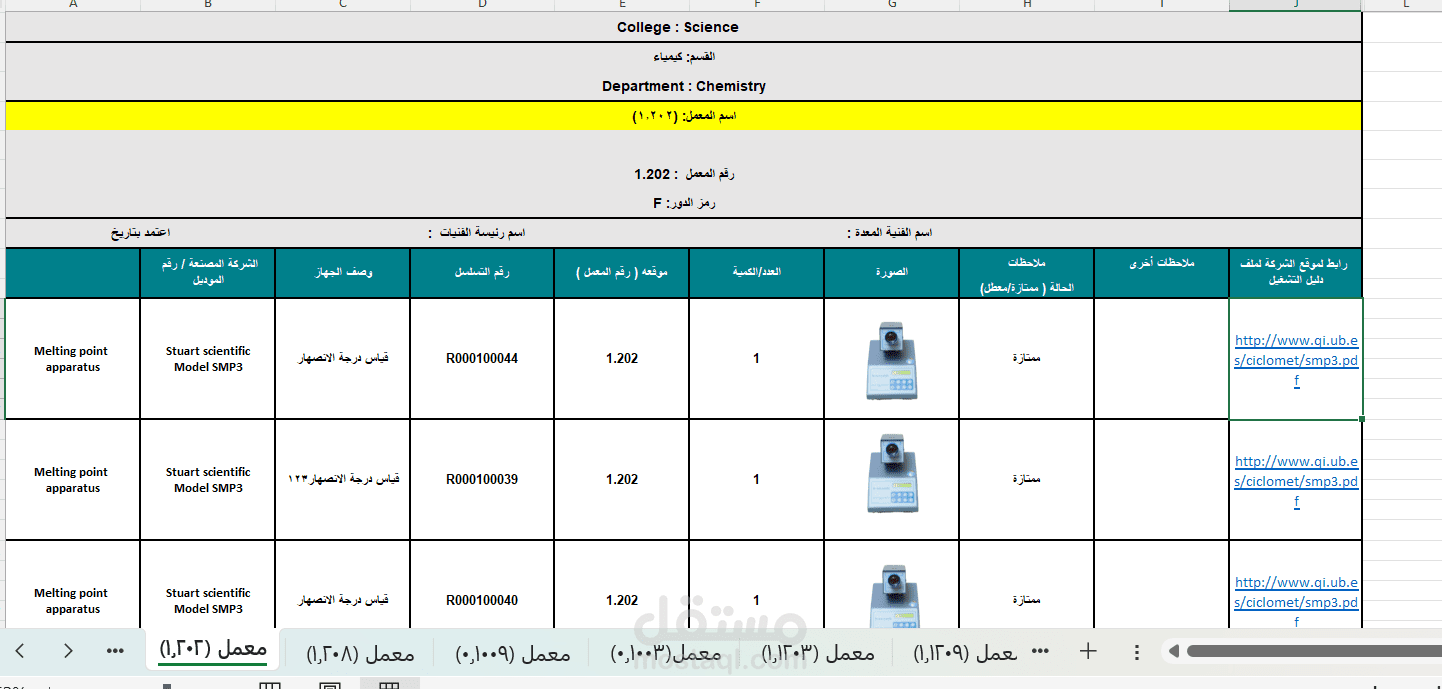Select location 1.202 in R000100044 row
The width and height of the screenshot is (1442, 689).
(622, 358)
